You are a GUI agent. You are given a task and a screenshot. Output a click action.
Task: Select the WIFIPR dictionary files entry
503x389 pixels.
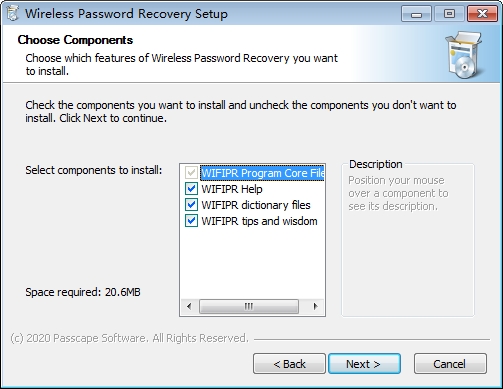click(x=256, y=205)
